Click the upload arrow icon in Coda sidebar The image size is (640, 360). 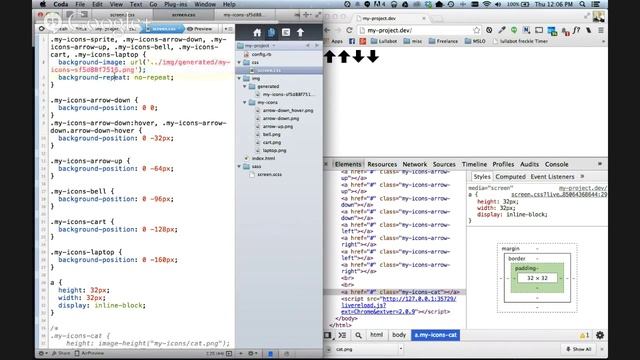tap(300, 32)
